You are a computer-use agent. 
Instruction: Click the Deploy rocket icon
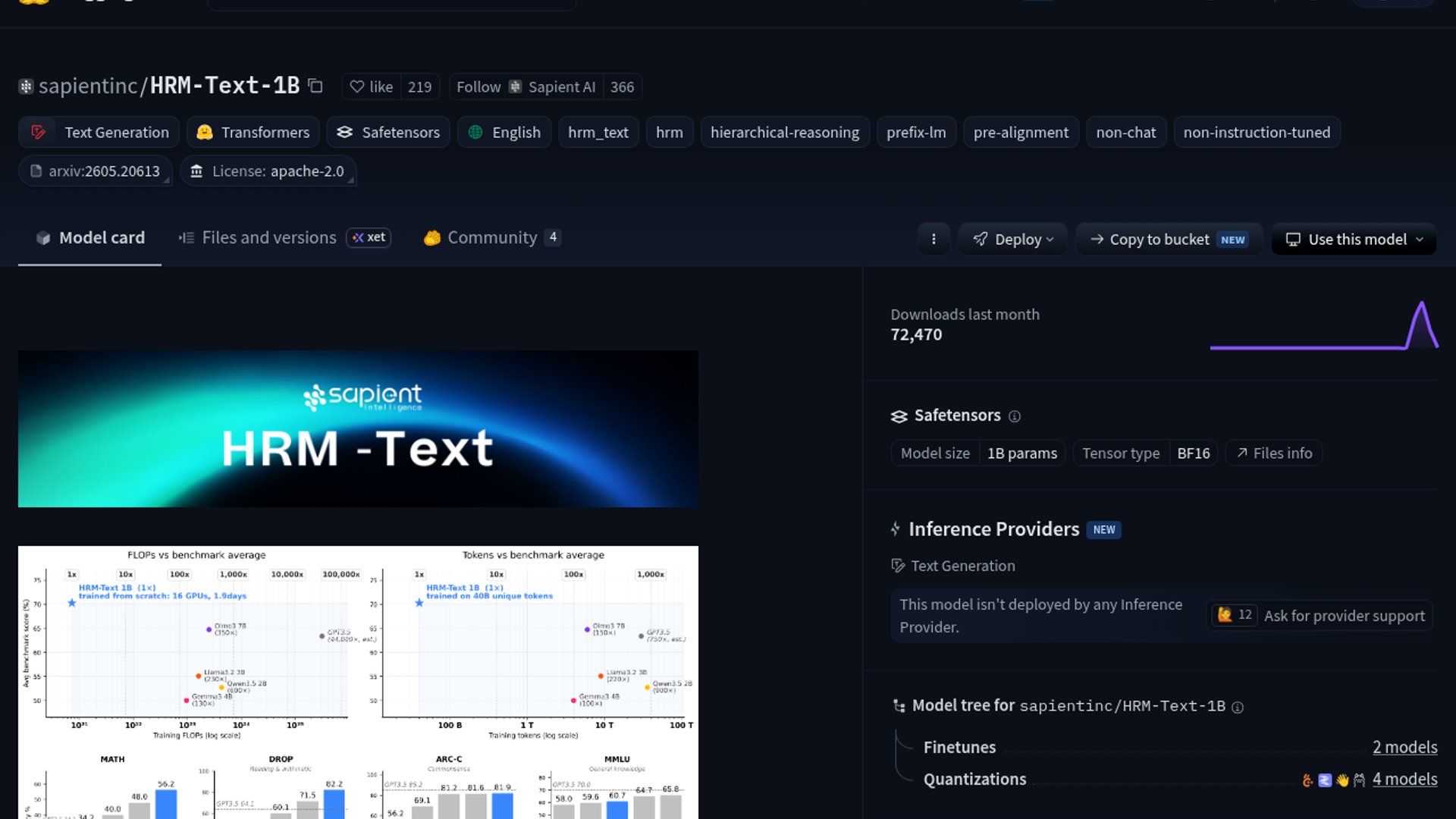coord(981,239)
